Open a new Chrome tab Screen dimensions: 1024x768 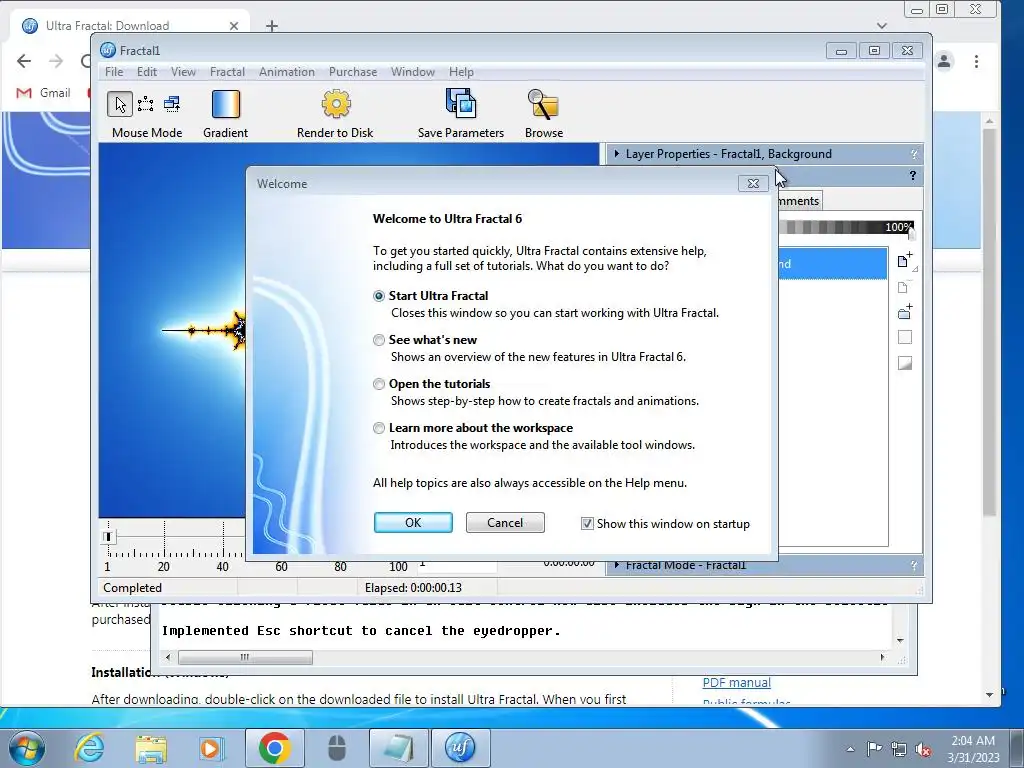point(272,26)
